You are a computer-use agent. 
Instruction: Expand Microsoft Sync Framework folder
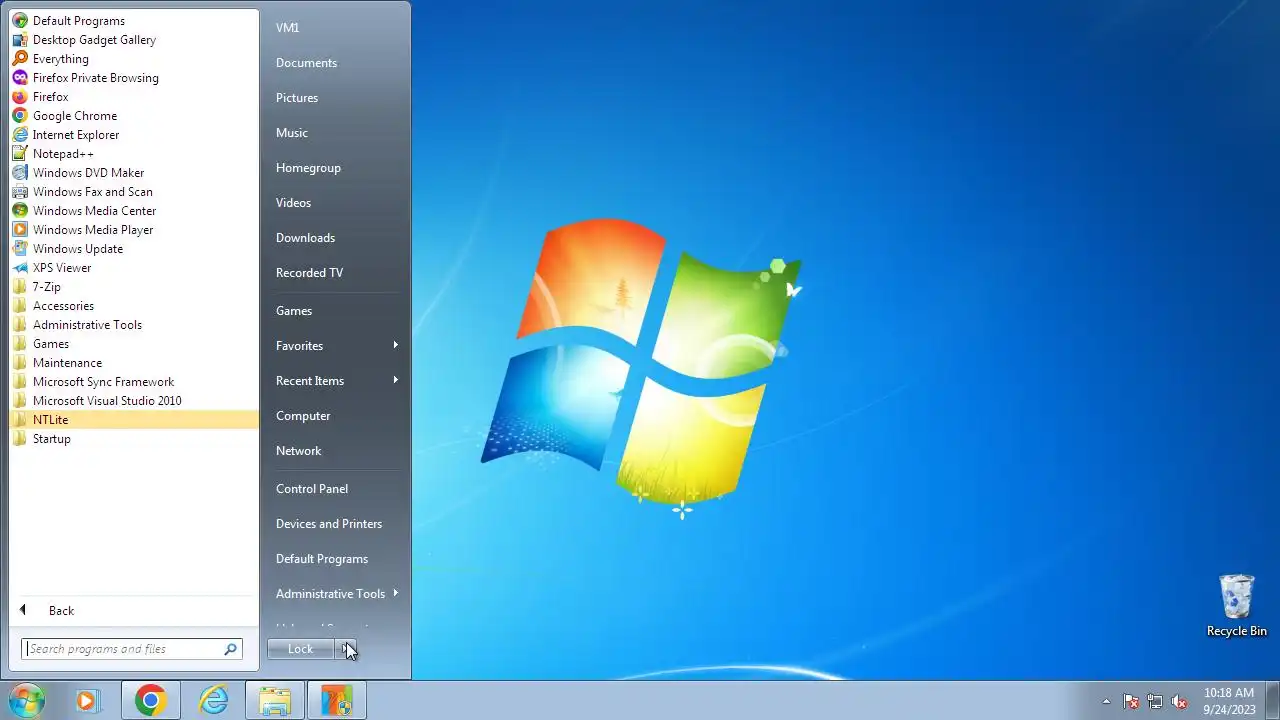pos(134,382)
